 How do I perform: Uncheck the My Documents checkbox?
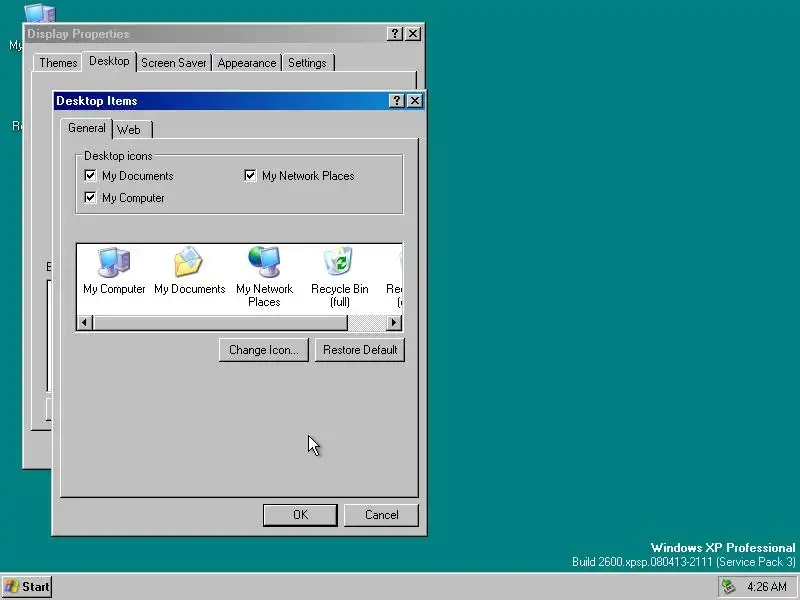[90, 176]
